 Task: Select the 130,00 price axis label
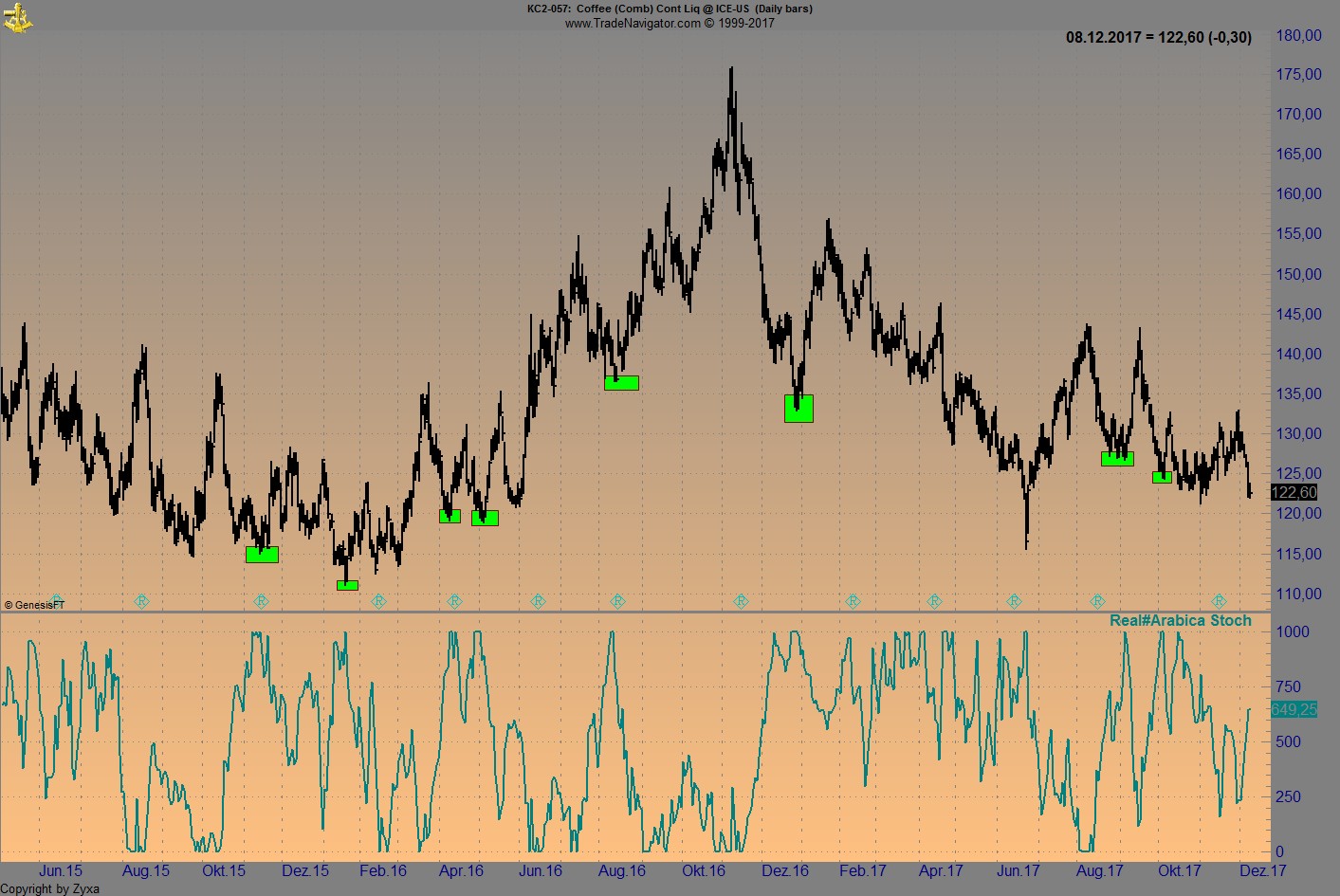pyautogui.click(x=1299, y=433)
